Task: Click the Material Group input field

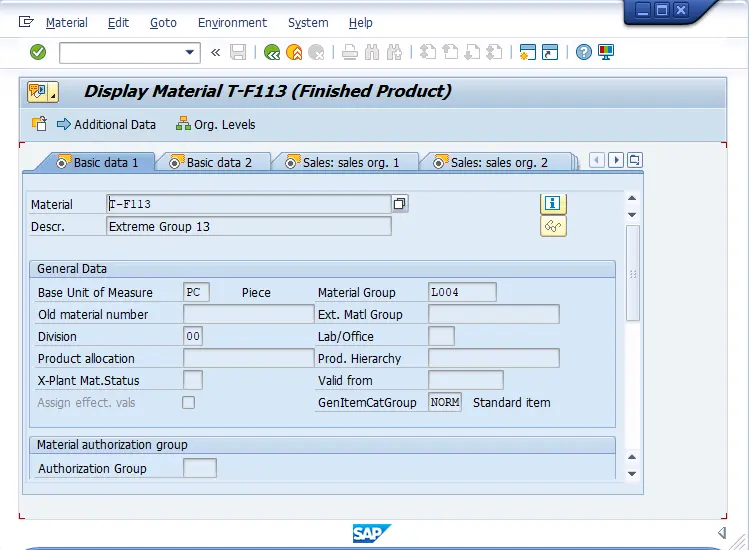Action: [462, 292]
